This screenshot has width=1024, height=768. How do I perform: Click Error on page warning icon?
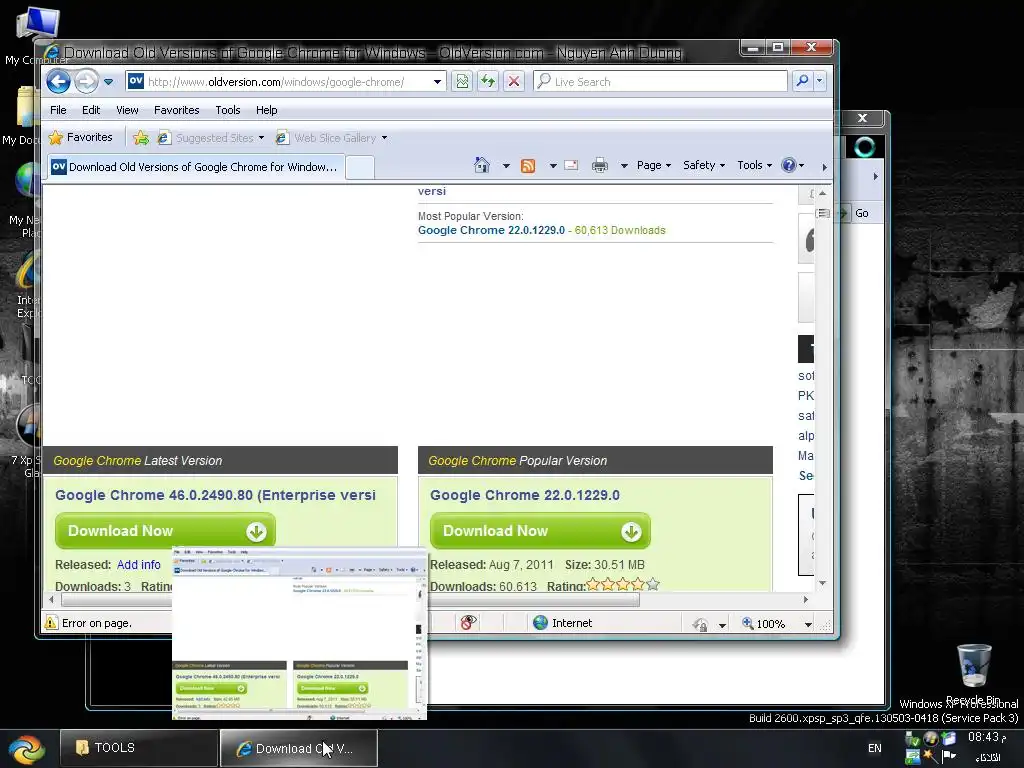(x=50, y=623)
